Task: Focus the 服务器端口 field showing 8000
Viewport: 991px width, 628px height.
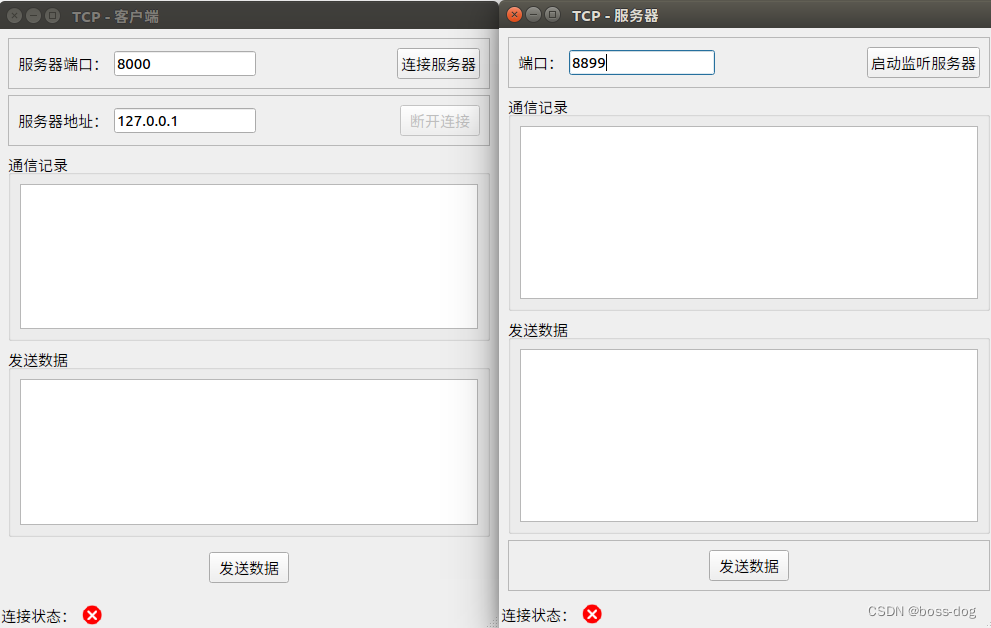Action: coord(185,64)
